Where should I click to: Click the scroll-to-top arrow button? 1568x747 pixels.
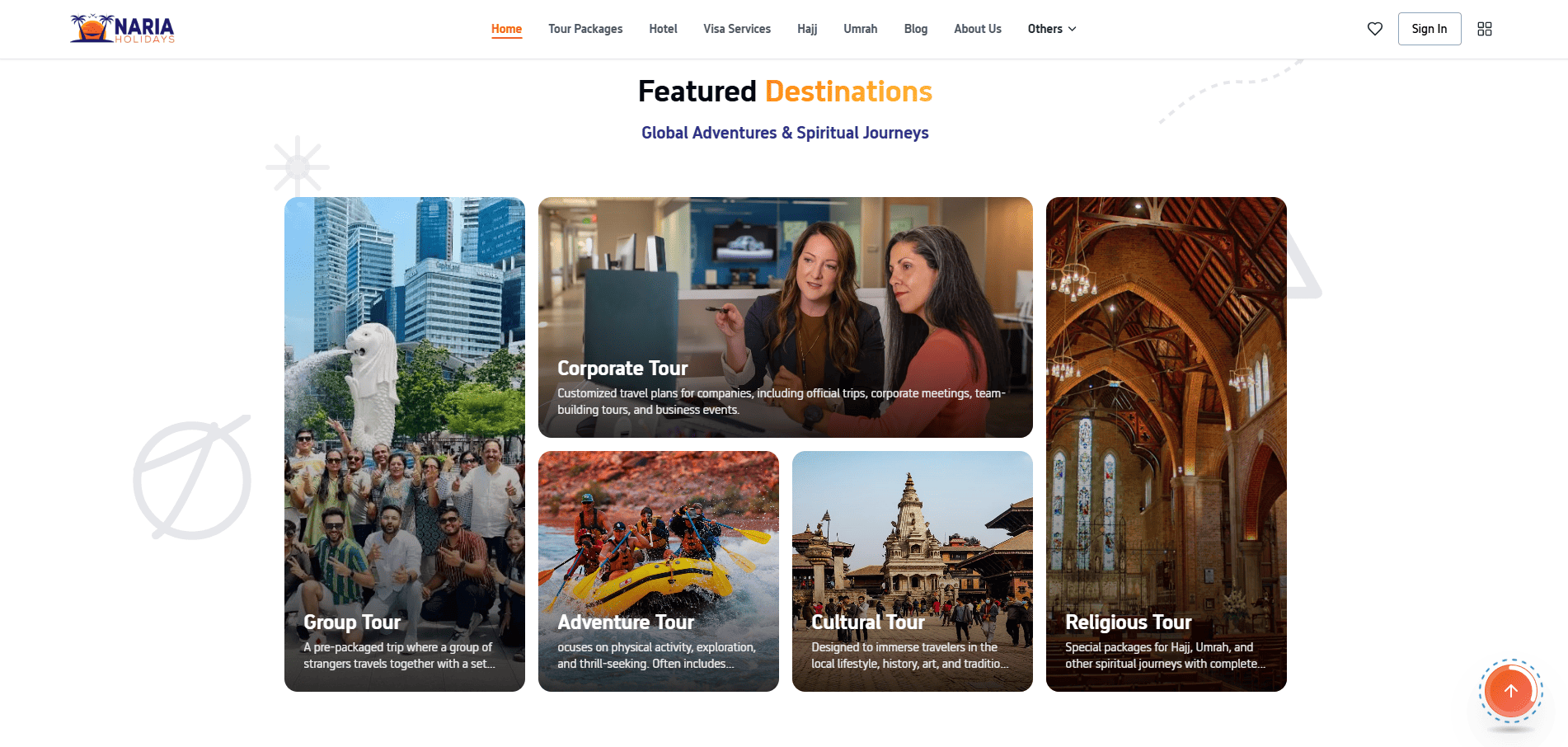pyautogui.click(x=1510, y=691)
